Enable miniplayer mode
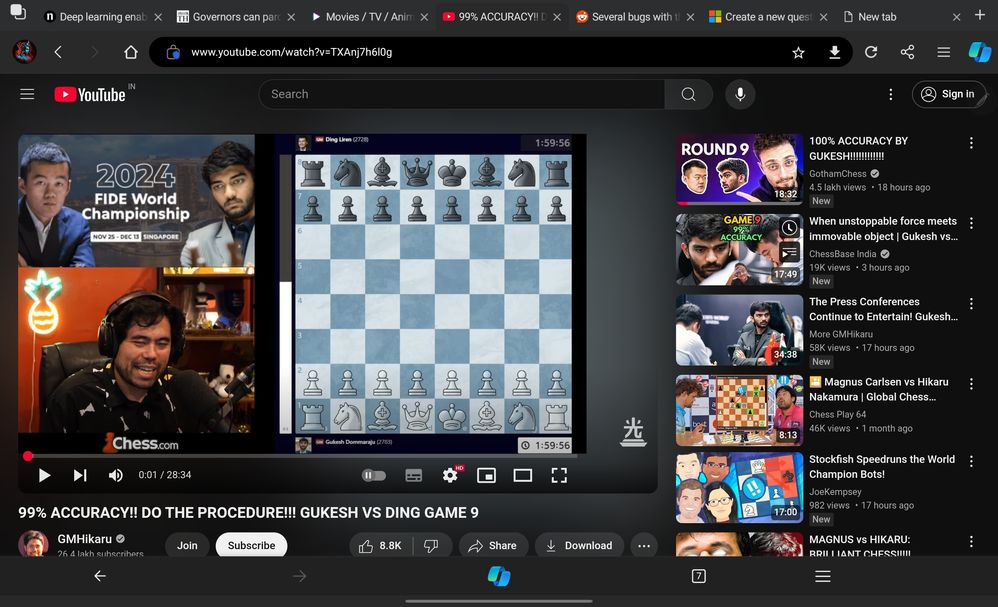This screenshot has height=607, width=998. coord(486,475)
